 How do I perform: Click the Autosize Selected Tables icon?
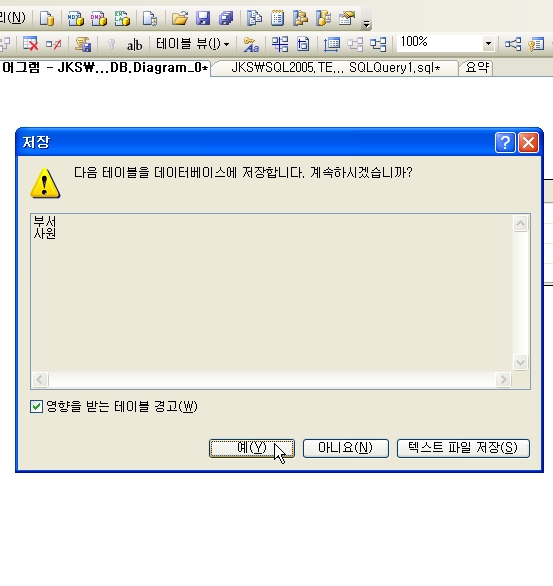[331, 44]
